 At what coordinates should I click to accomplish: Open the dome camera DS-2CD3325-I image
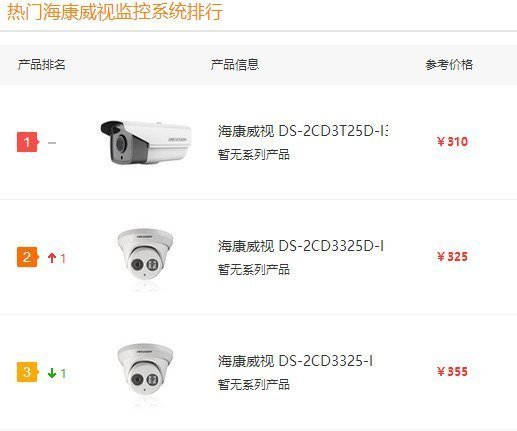pyautogui.click(x=145, y=372)
